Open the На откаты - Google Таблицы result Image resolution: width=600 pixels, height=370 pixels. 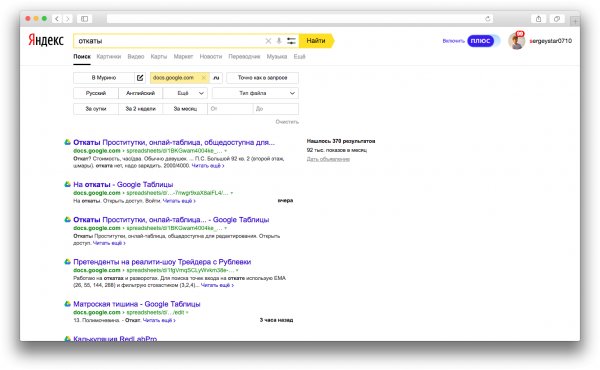coord(123,184)
